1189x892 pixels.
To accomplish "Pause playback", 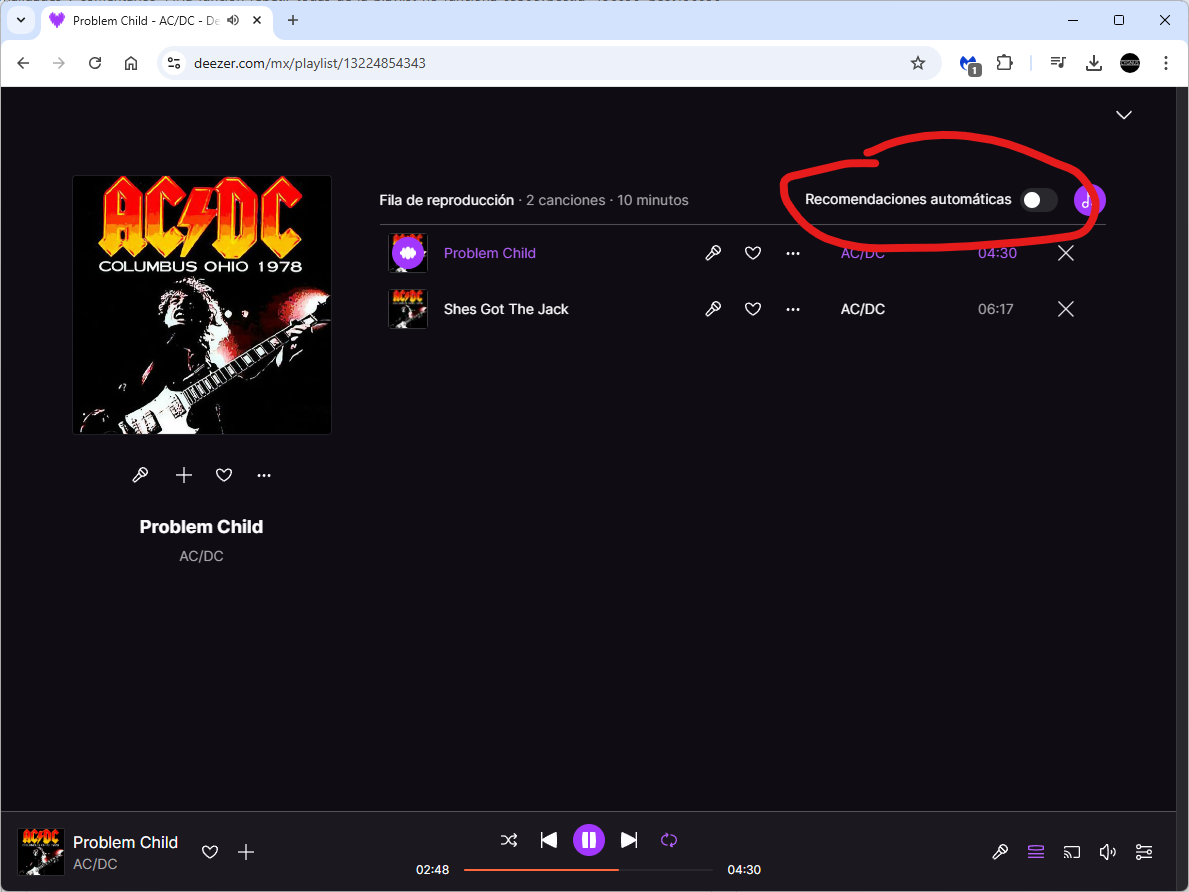I will (588, 840).
